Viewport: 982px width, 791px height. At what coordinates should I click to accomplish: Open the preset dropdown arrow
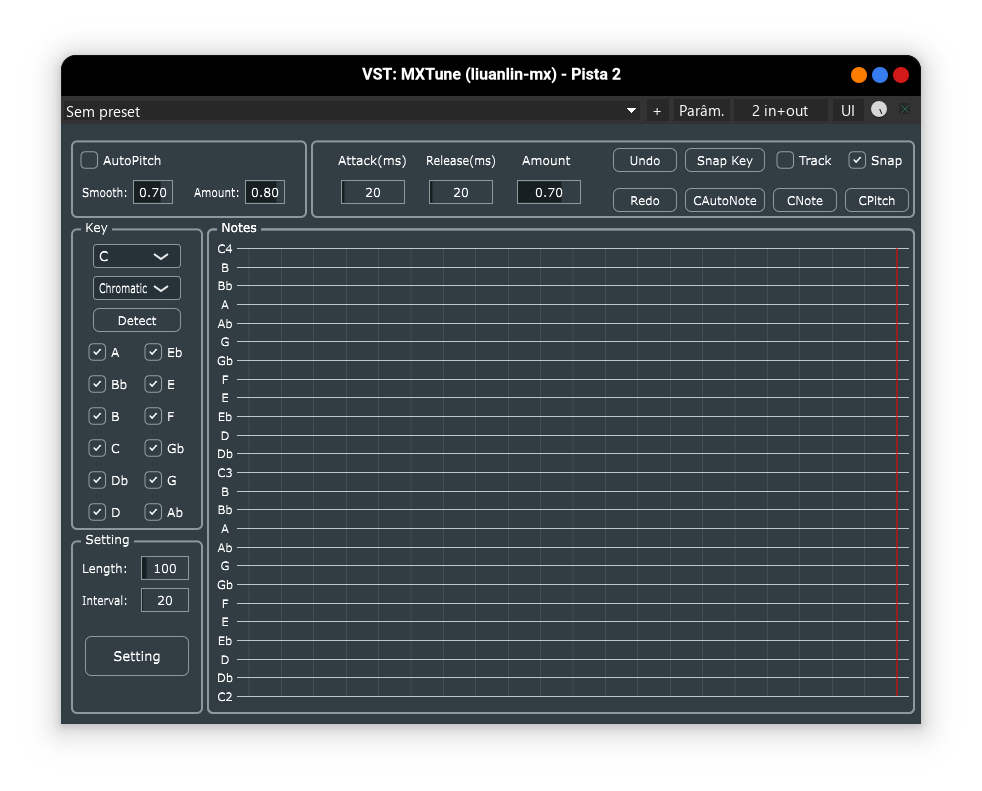coord(631,111)
